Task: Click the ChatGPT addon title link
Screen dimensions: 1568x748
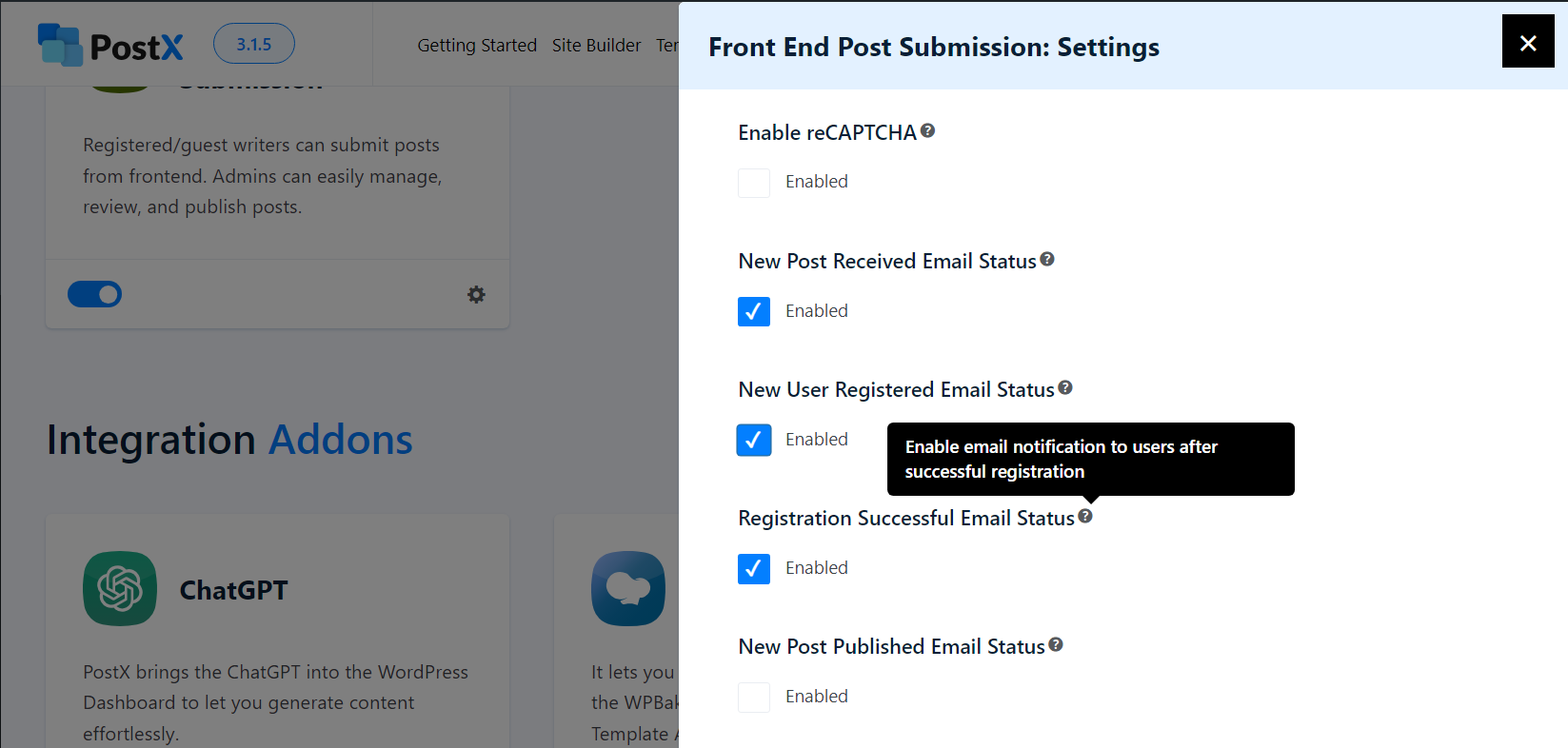Action: coord(233,590)
